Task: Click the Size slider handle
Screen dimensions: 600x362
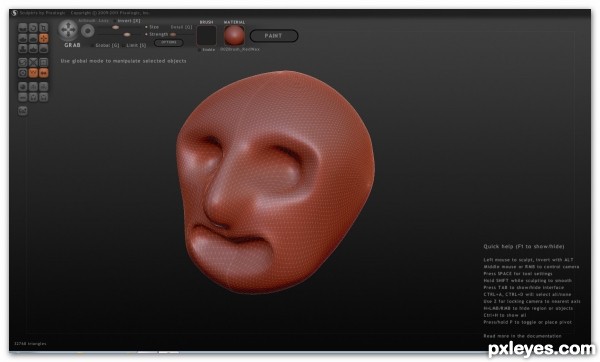Action: [116, 27]
